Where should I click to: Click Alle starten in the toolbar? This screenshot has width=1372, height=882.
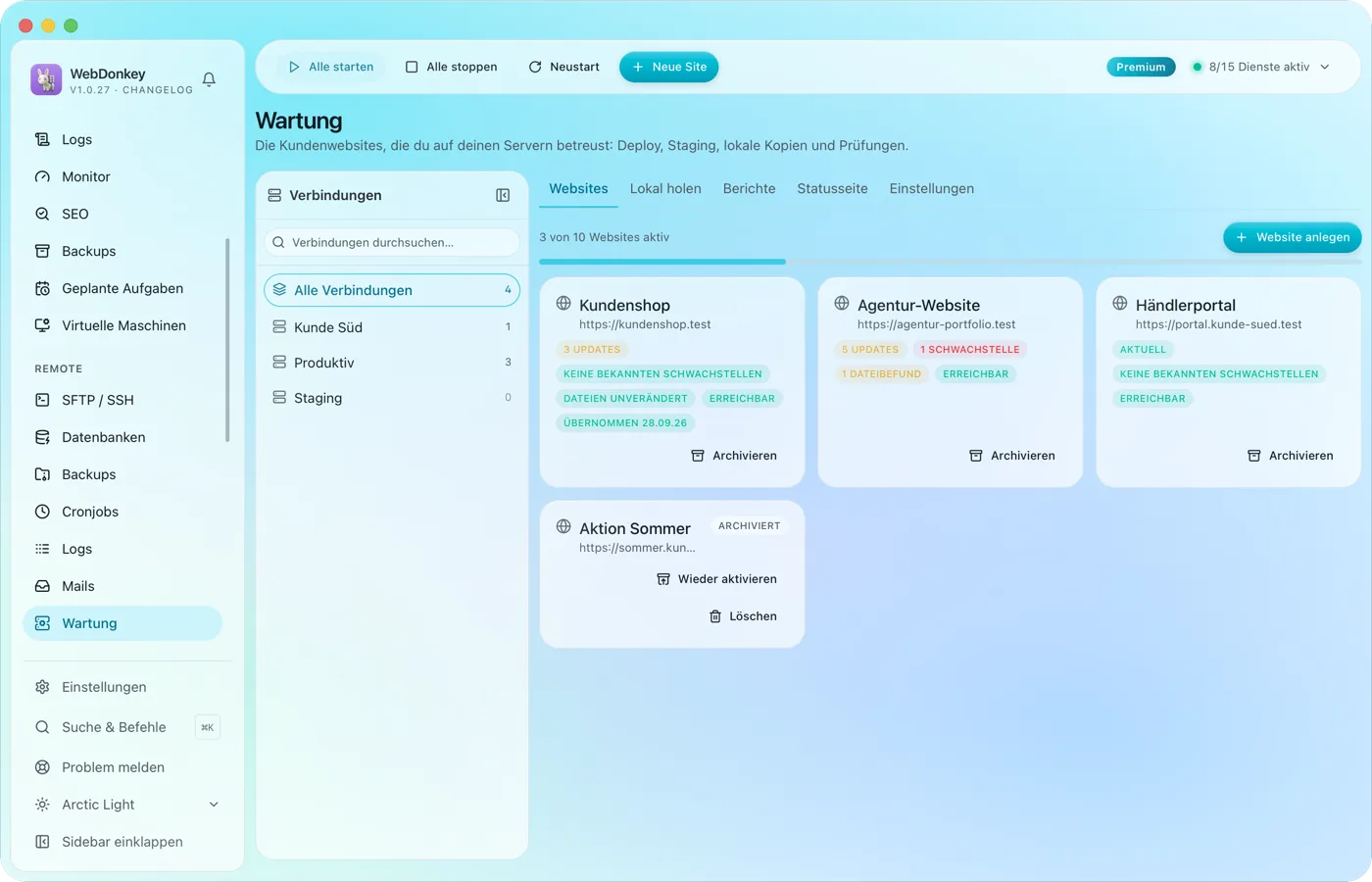pyautogui.click(x=331, y=67)
